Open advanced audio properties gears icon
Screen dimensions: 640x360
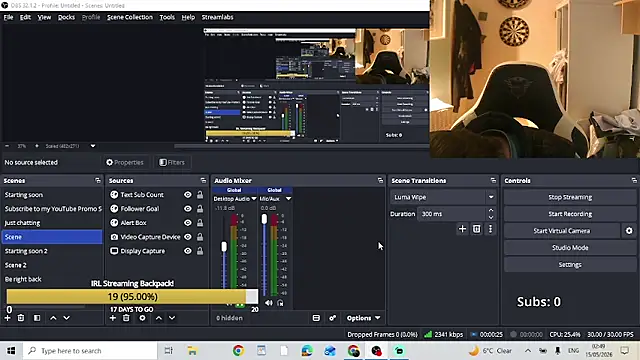click(333, 318)
